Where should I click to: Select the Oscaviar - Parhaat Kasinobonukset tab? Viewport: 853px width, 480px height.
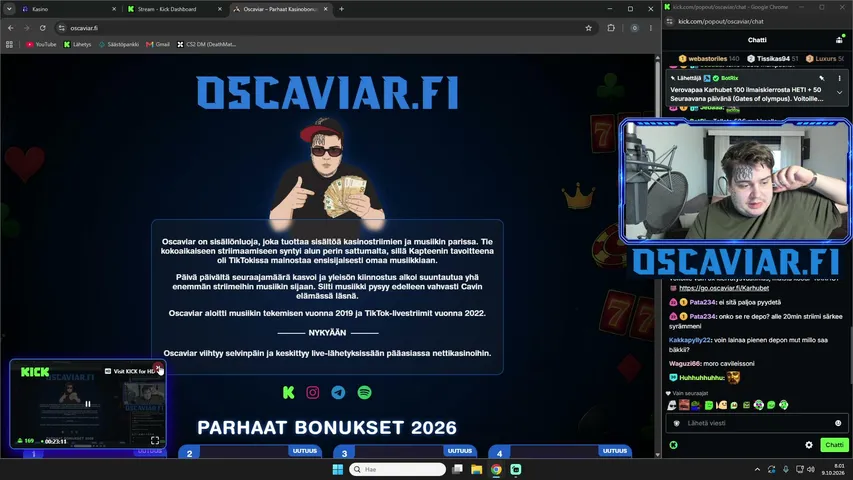280,9
